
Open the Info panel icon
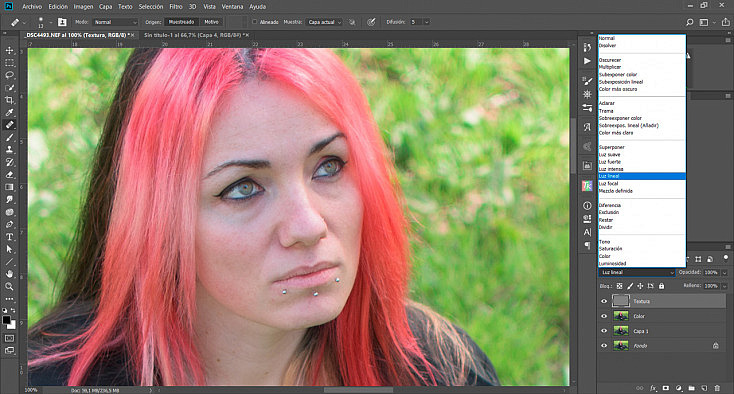click(587, 205)
